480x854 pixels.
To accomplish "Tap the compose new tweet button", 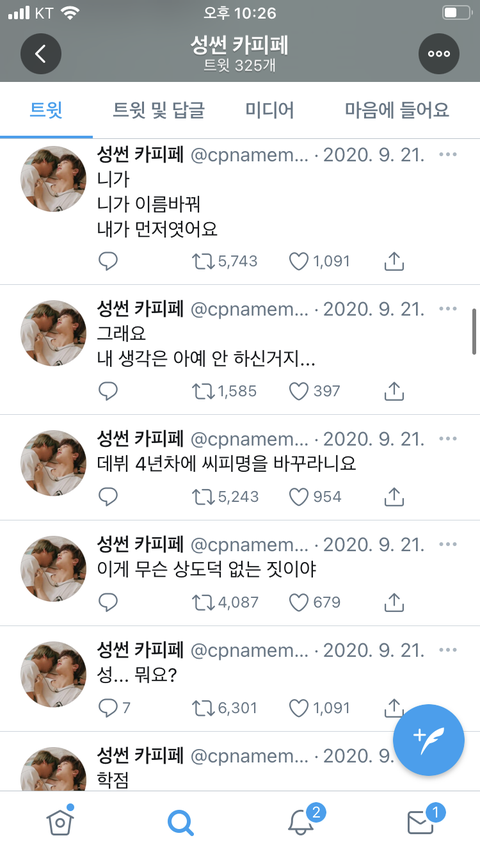I will (x=429, y=741).
